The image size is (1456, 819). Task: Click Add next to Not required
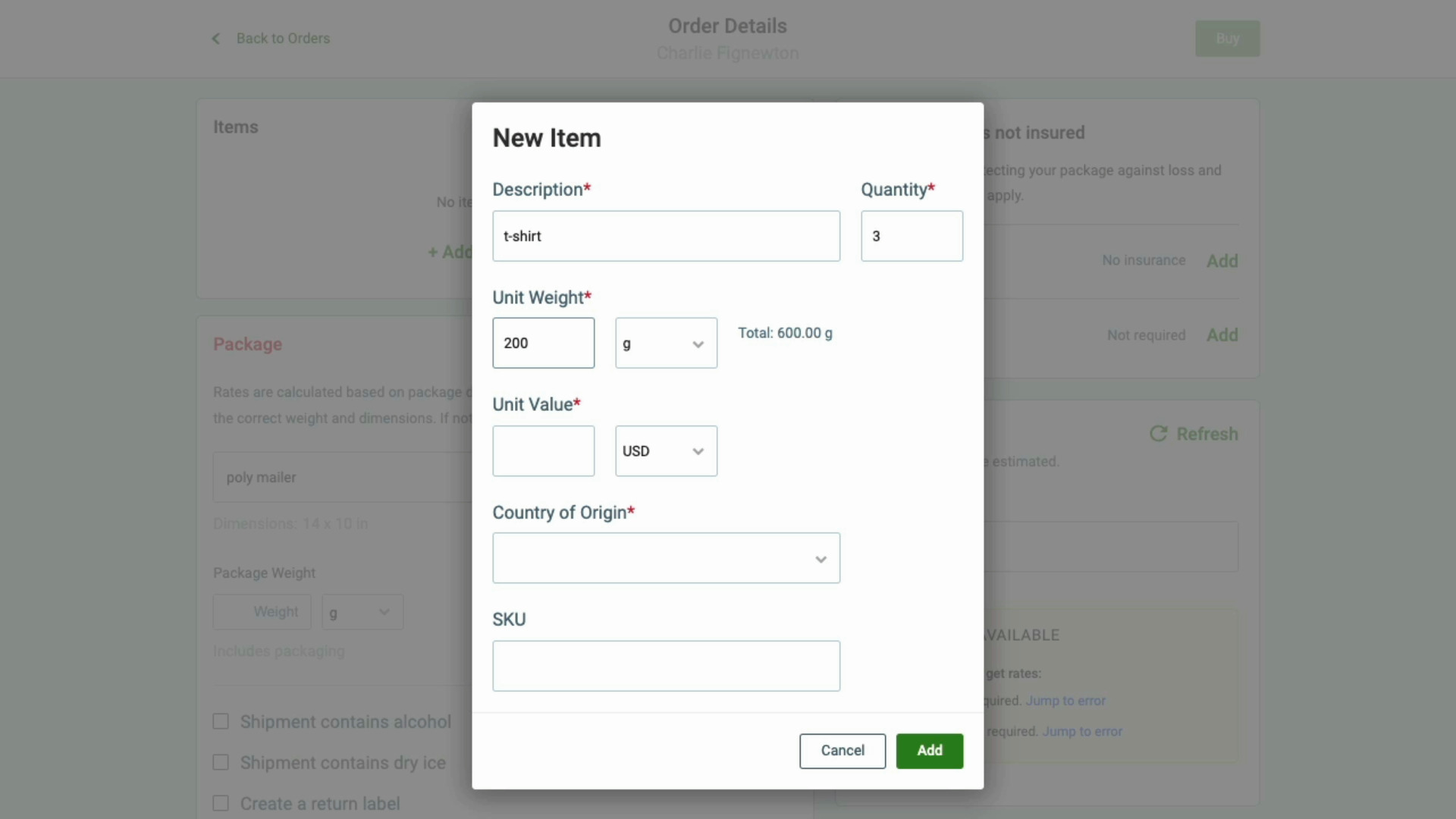tap(1222, 335)
